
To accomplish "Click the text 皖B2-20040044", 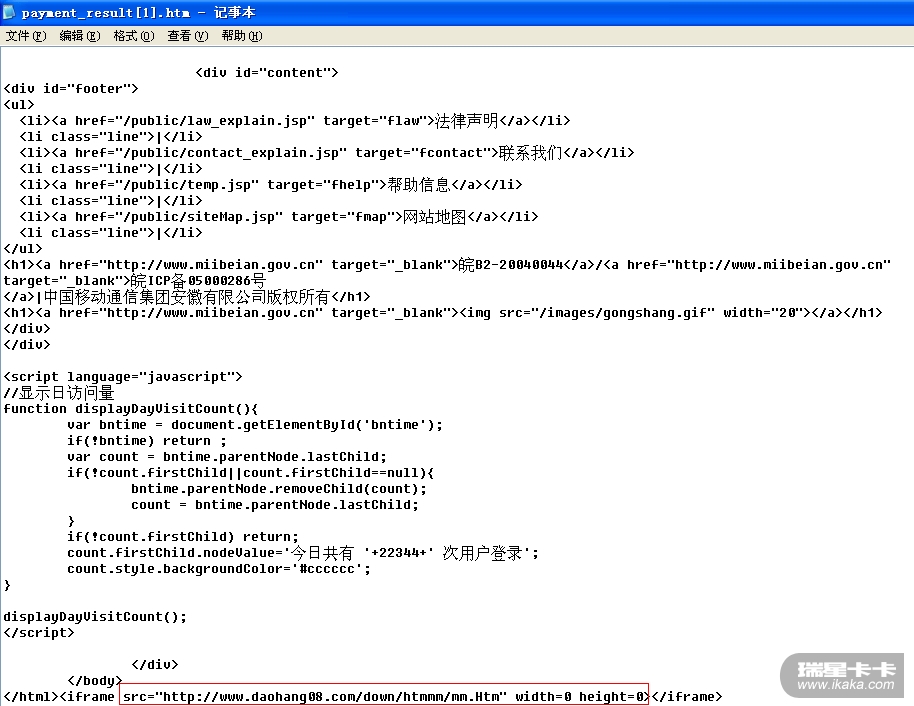I will 511,265.
